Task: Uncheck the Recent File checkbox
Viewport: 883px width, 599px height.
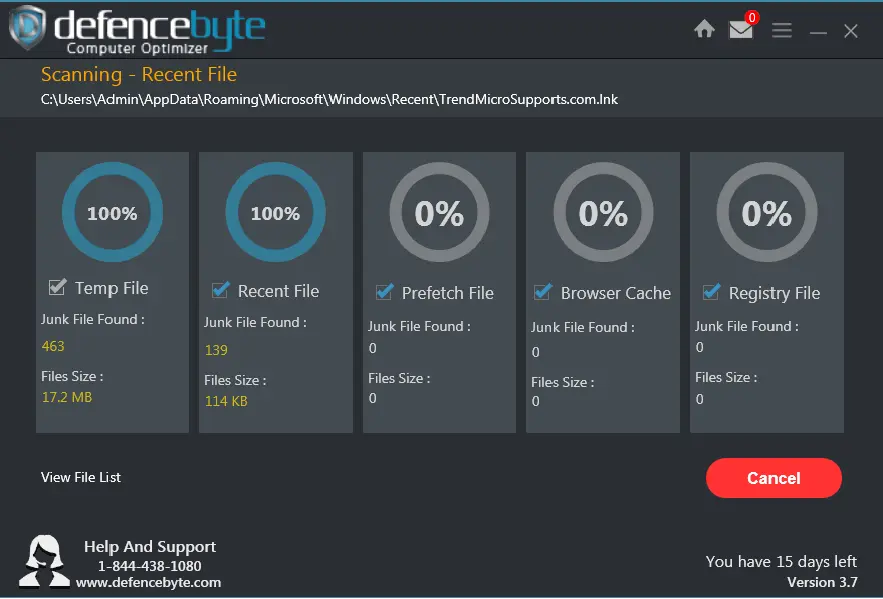Action: tap(220, 290)
